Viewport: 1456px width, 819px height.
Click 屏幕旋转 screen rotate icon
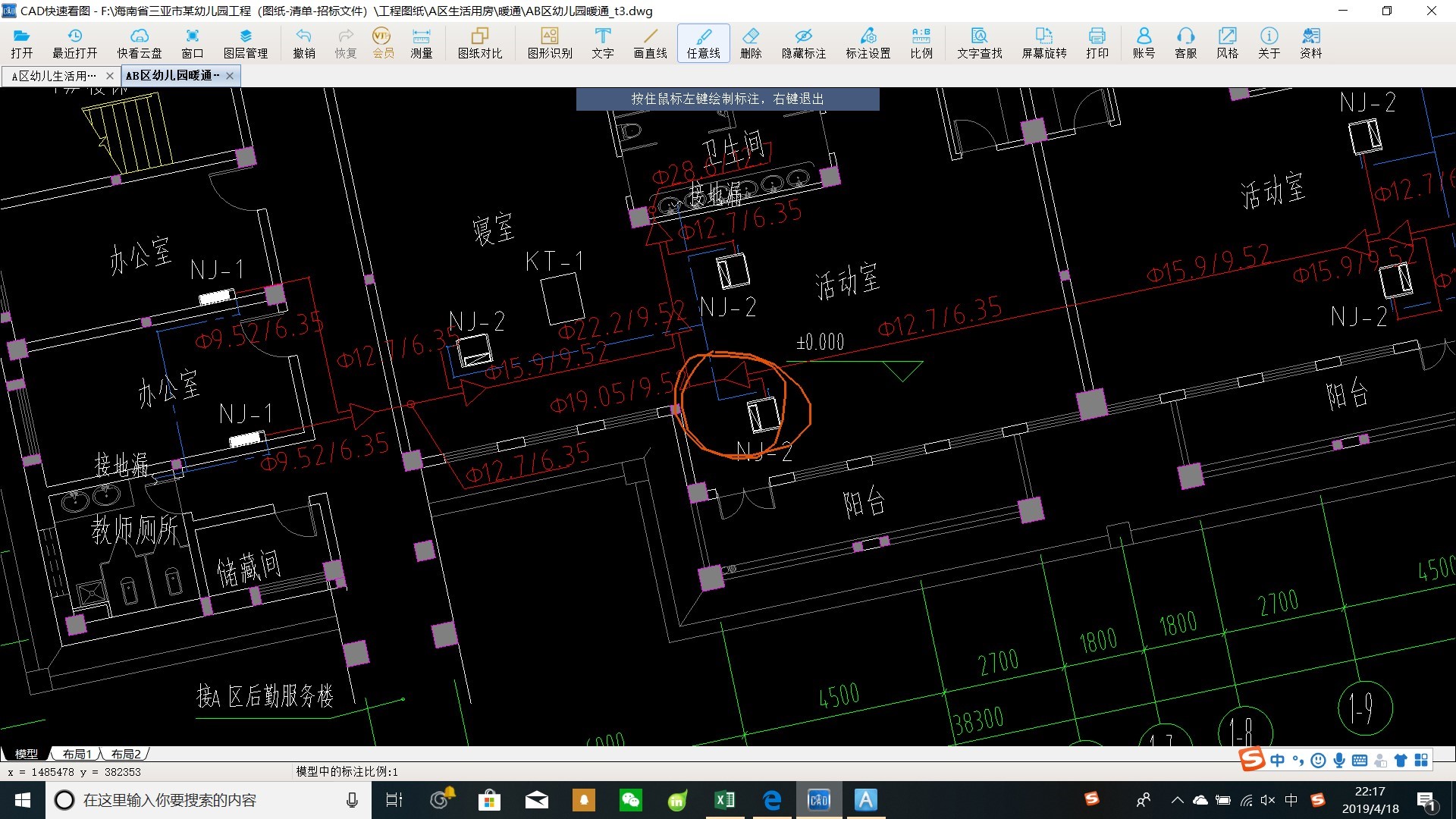1044,43
